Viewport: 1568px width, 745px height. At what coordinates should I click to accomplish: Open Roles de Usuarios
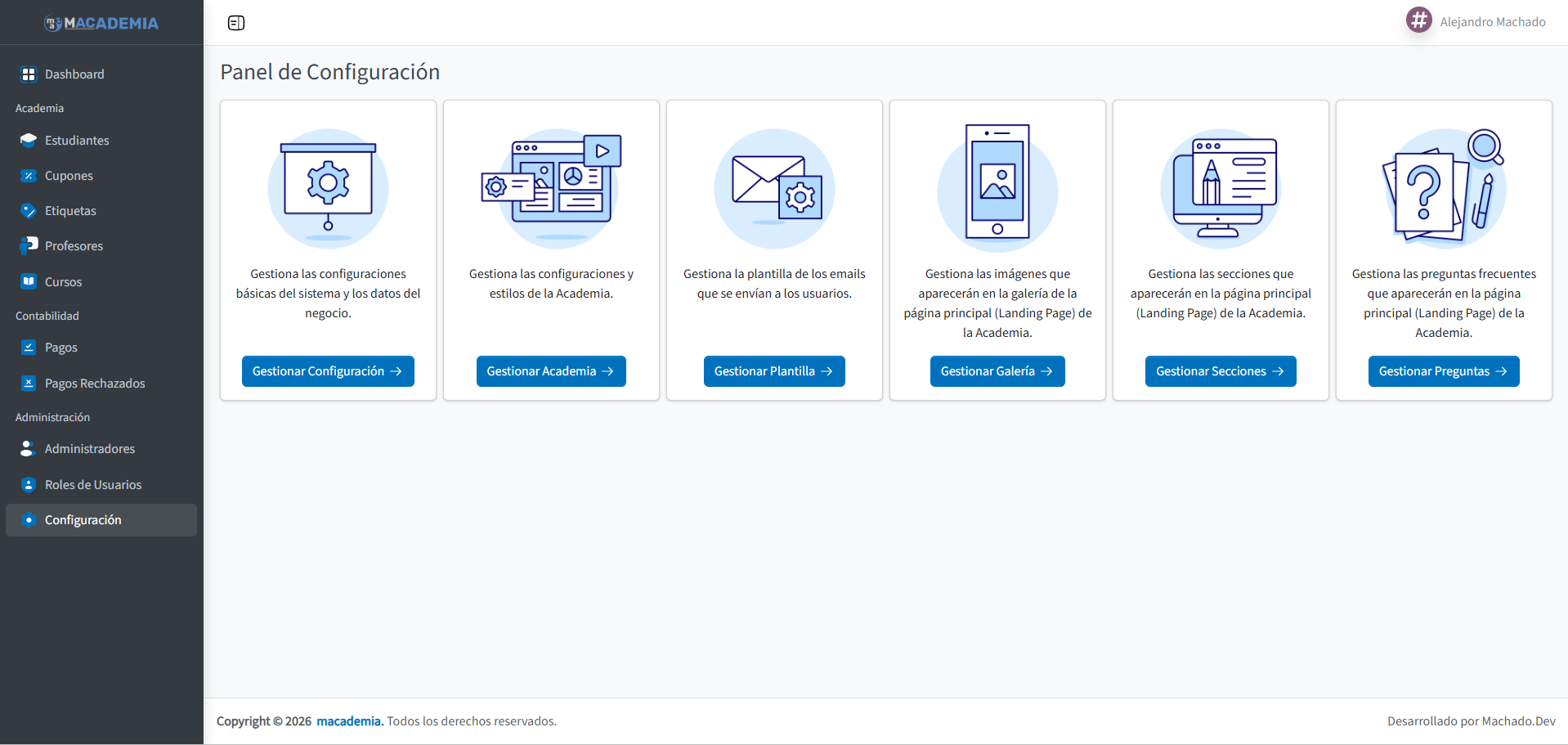(x=92, y=484)
